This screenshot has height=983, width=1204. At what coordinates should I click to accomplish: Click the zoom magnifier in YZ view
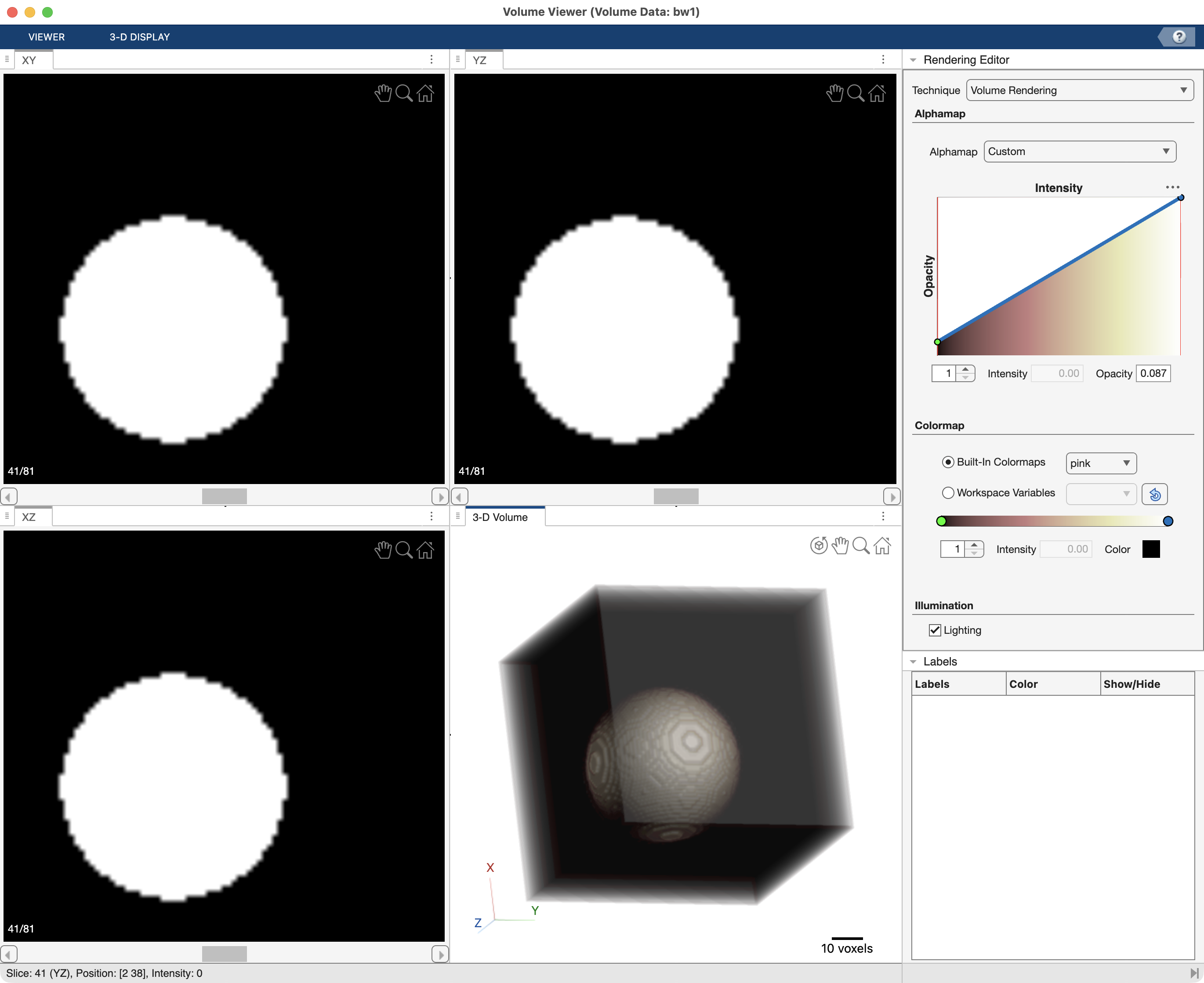pos(856,93)
